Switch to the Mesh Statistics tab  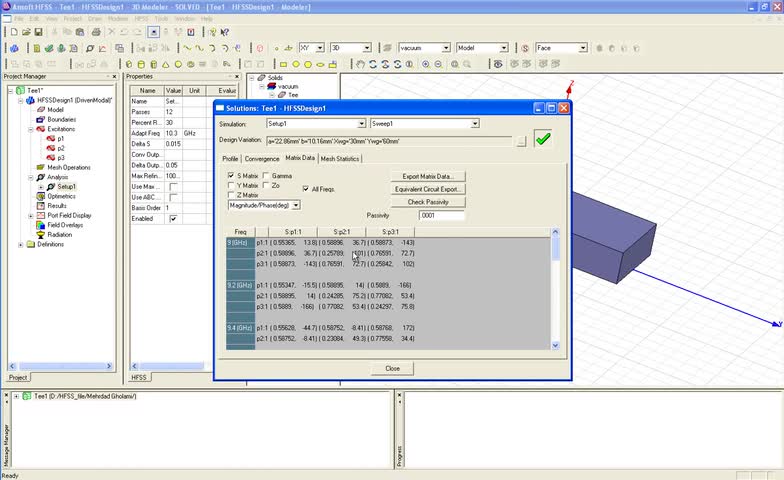pyautogui.click(x=340, y=158)
